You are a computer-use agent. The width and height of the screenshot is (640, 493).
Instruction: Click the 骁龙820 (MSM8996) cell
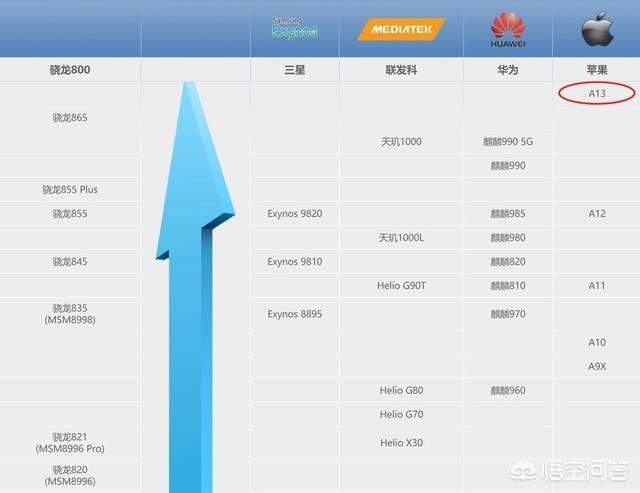point(70,475)
